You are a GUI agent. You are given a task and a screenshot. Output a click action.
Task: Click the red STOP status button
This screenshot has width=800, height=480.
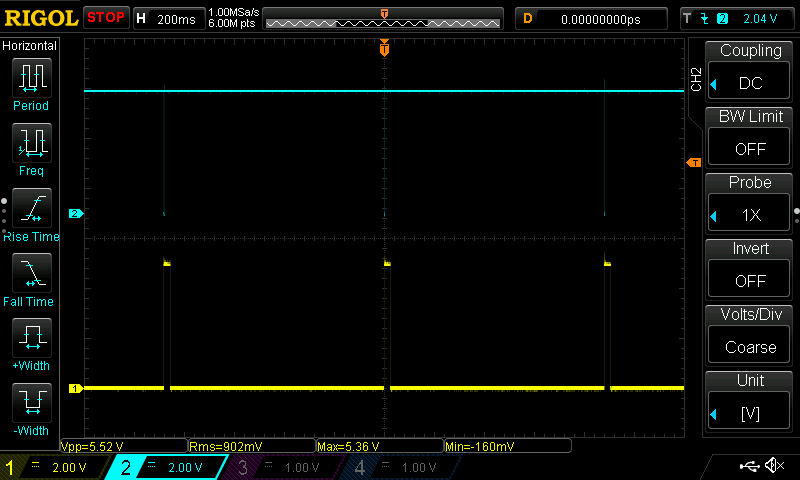106,17
